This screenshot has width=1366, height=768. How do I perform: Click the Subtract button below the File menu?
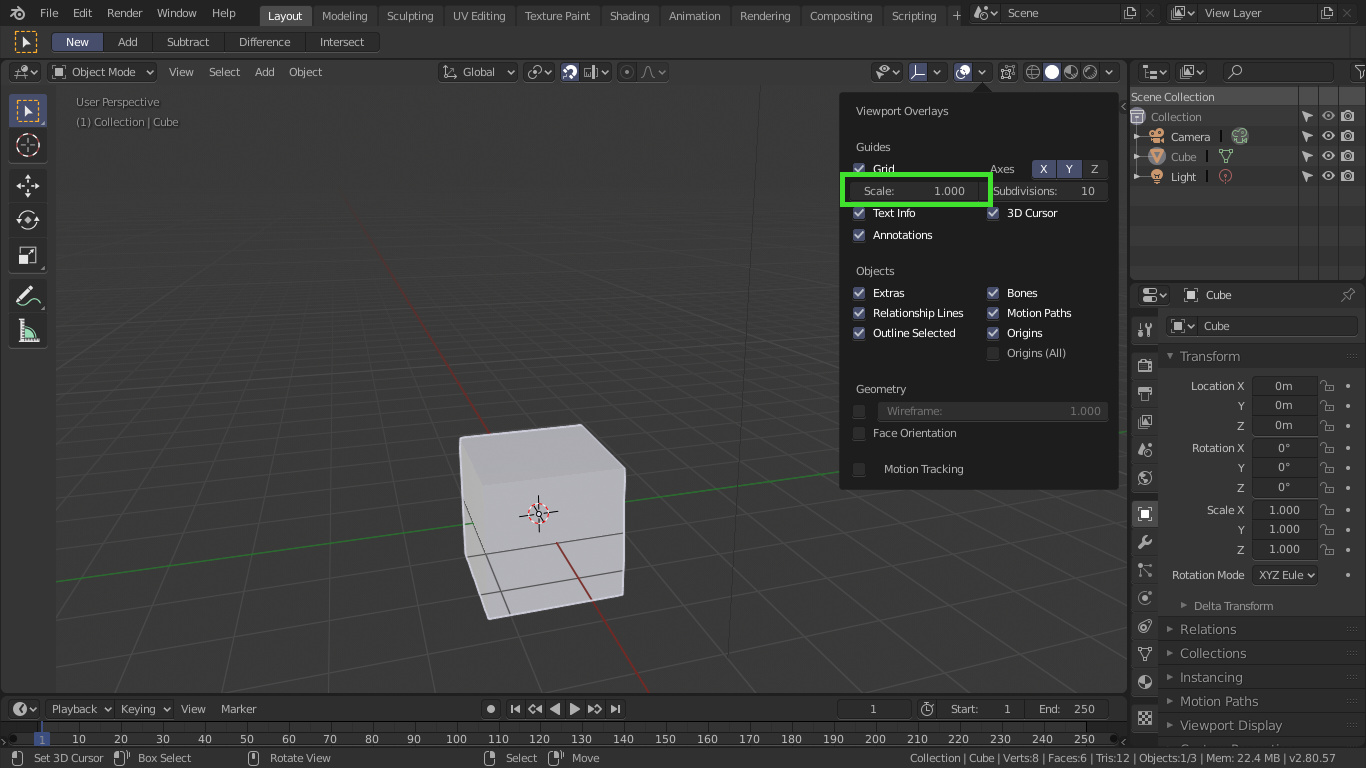coord(188,42)
